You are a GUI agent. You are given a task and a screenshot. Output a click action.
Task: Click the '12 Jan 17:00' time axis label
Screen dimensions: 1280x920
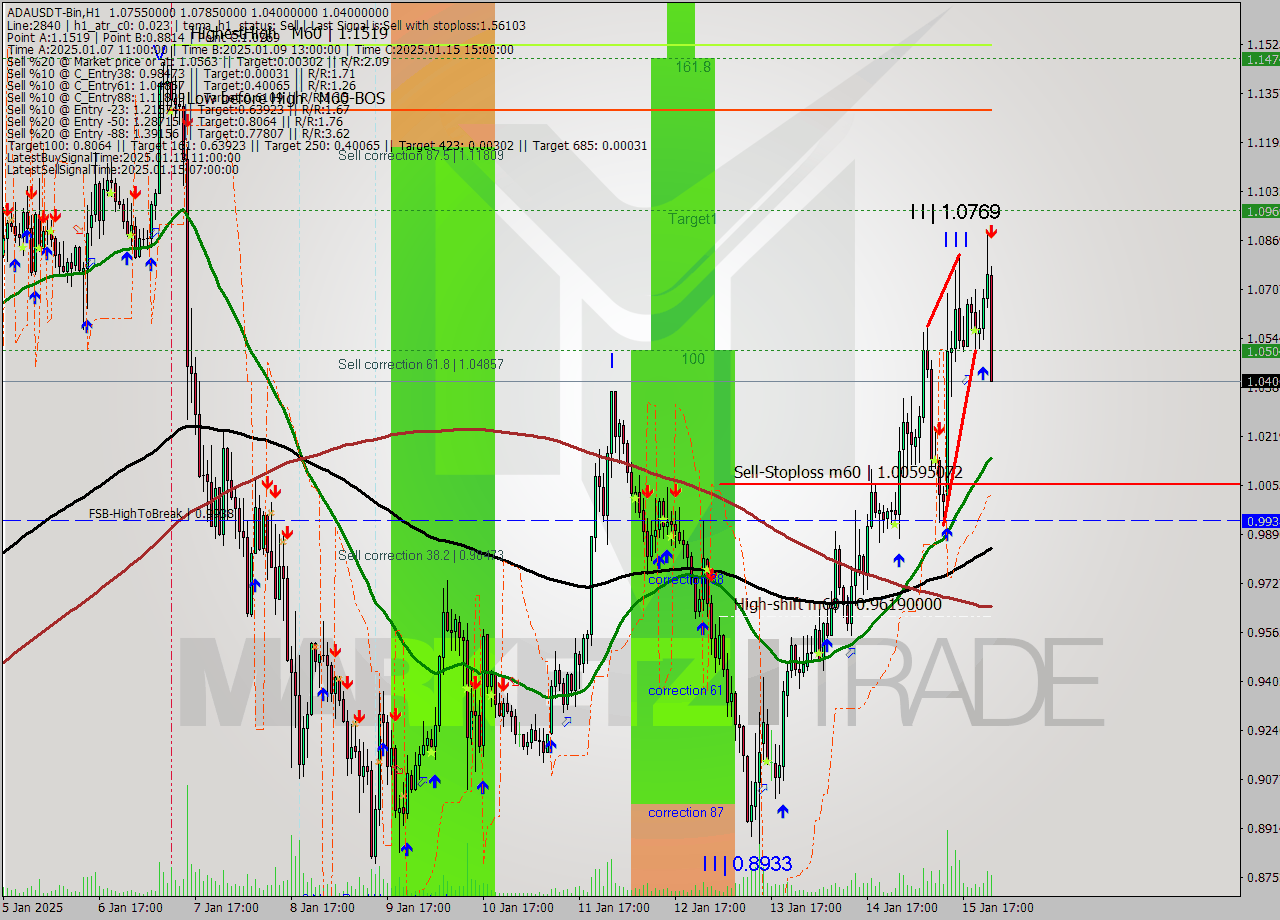(709, 908)
